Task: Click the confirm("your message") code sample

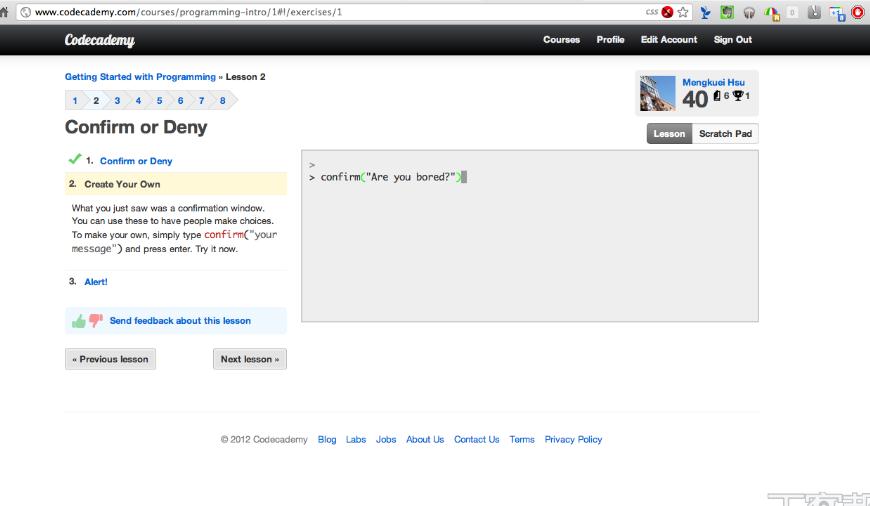Action: click(x=174, y=241)
